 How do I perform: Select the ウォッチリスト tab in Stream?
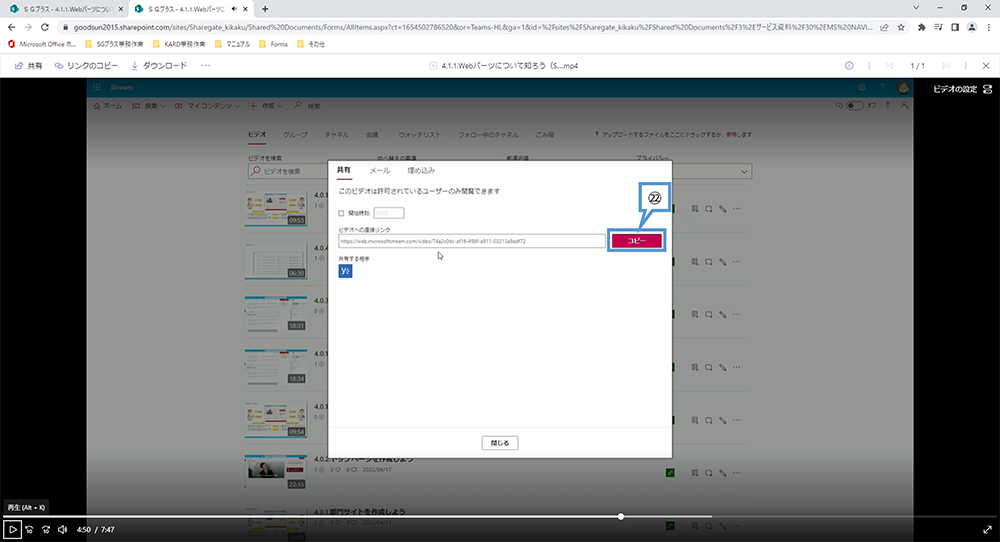tap(420, 135)
